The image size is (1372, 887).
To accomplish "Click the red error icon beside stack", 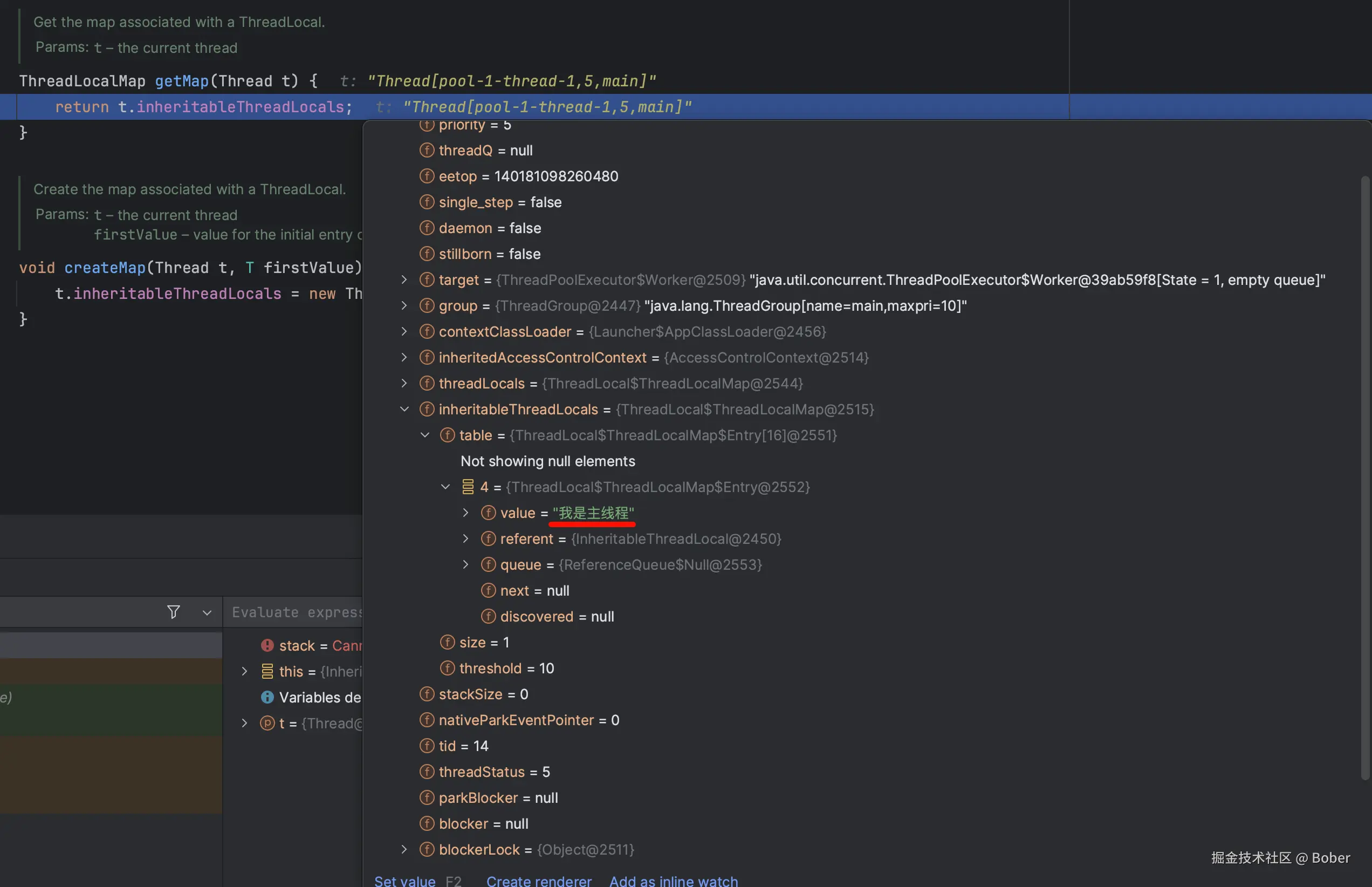I will pos(267,645).
